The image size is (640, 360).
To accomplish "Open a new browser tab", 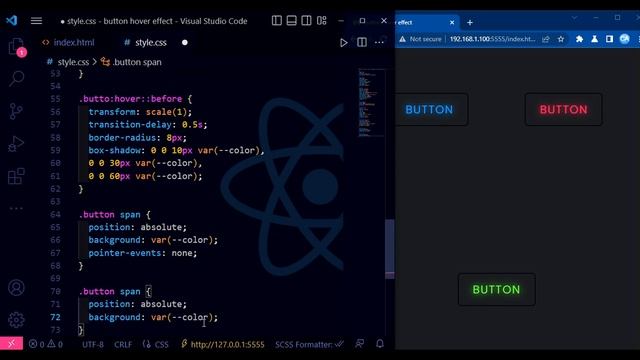I will tap(470, 22).
